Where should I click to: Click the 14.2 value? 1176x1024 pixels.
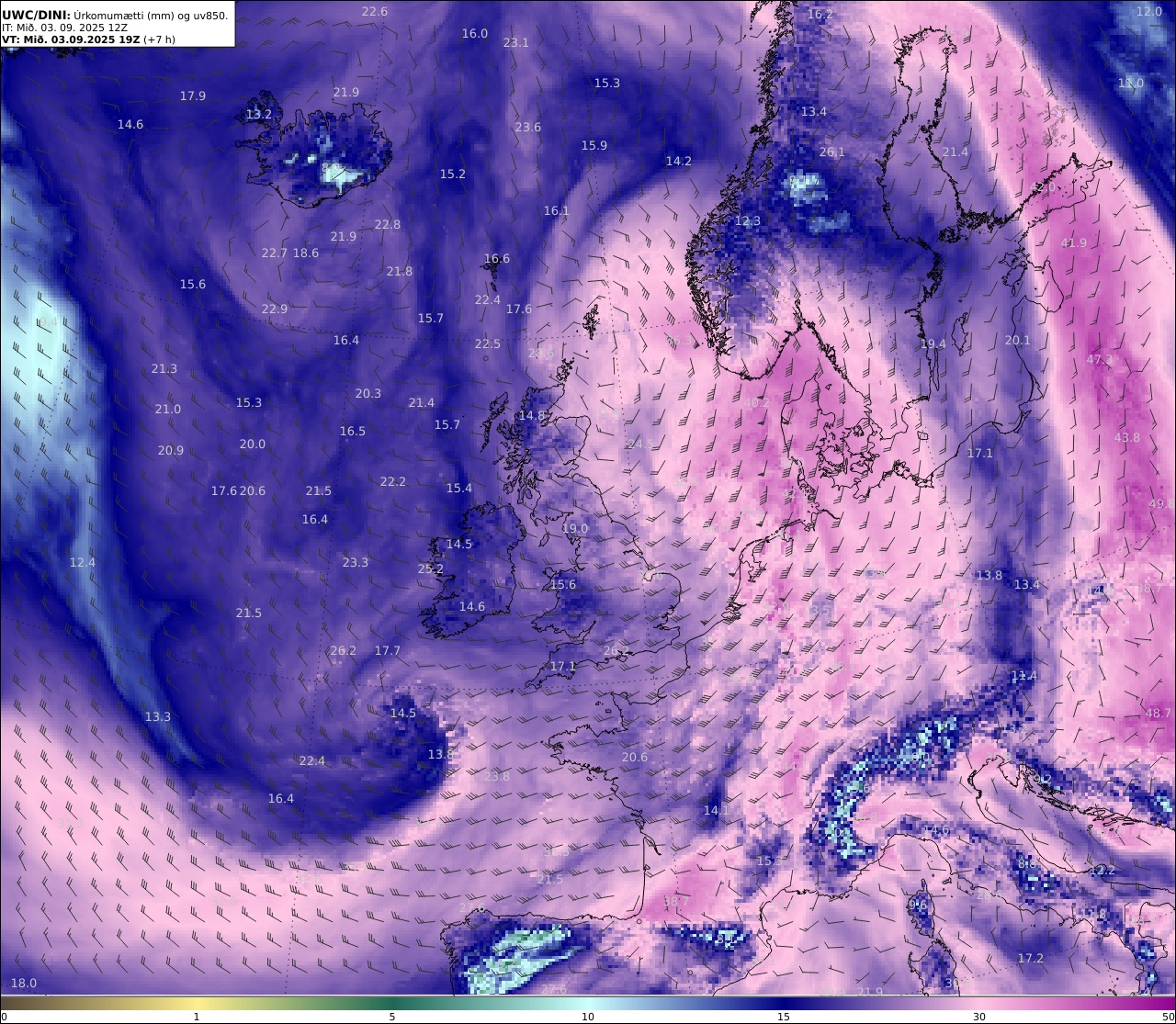[679, 162]
